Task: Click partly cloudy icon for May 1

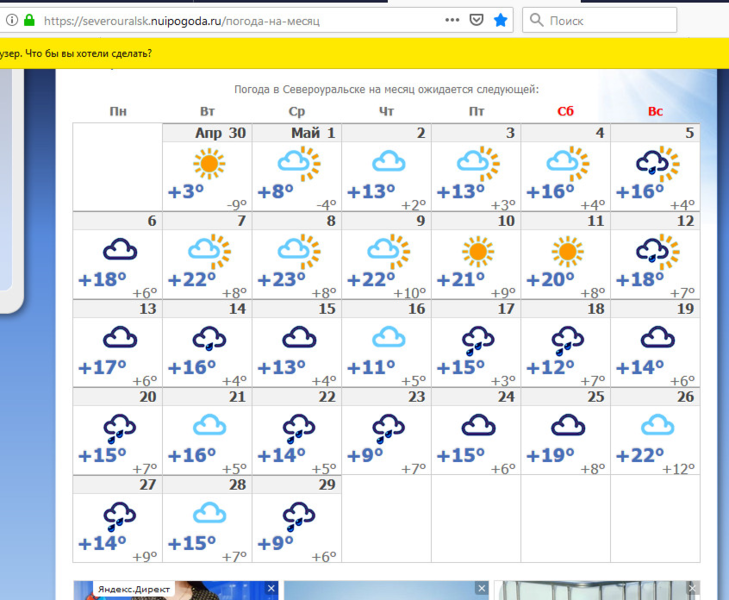Action: [x=299, y=164]
